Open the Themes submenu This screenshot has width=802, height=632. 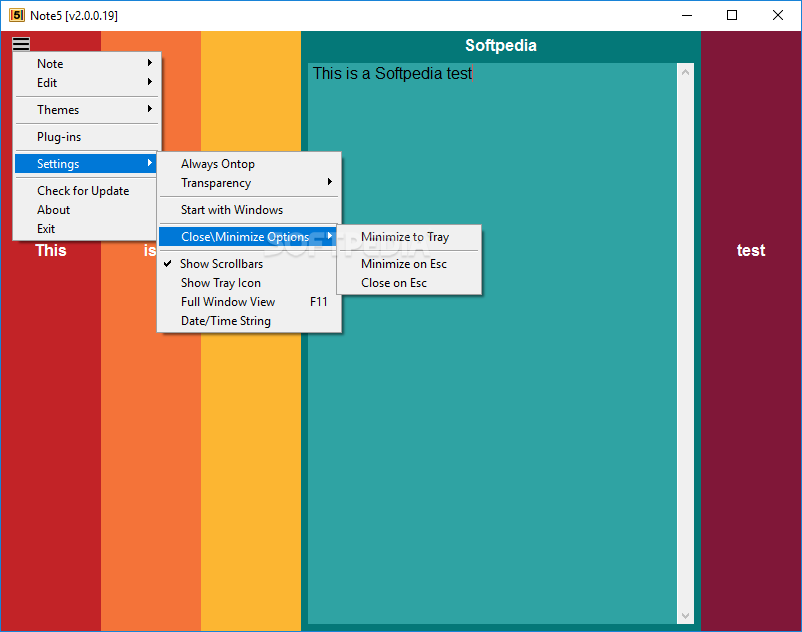click(x=87, y=109)
